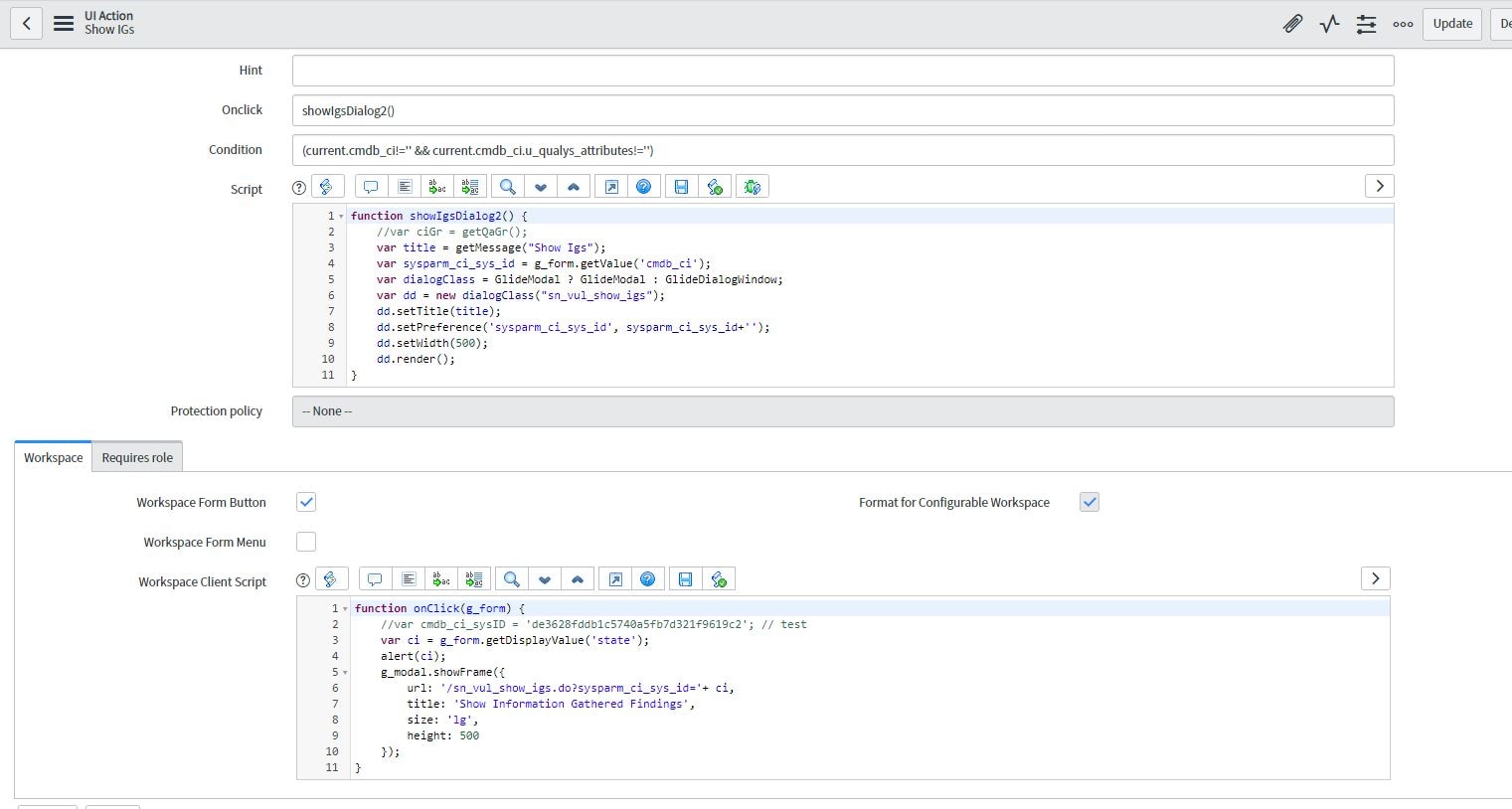The image size is (1512, 809).
Task: Open personalize form sliders icon
Action: click(x=1366, y=23)
